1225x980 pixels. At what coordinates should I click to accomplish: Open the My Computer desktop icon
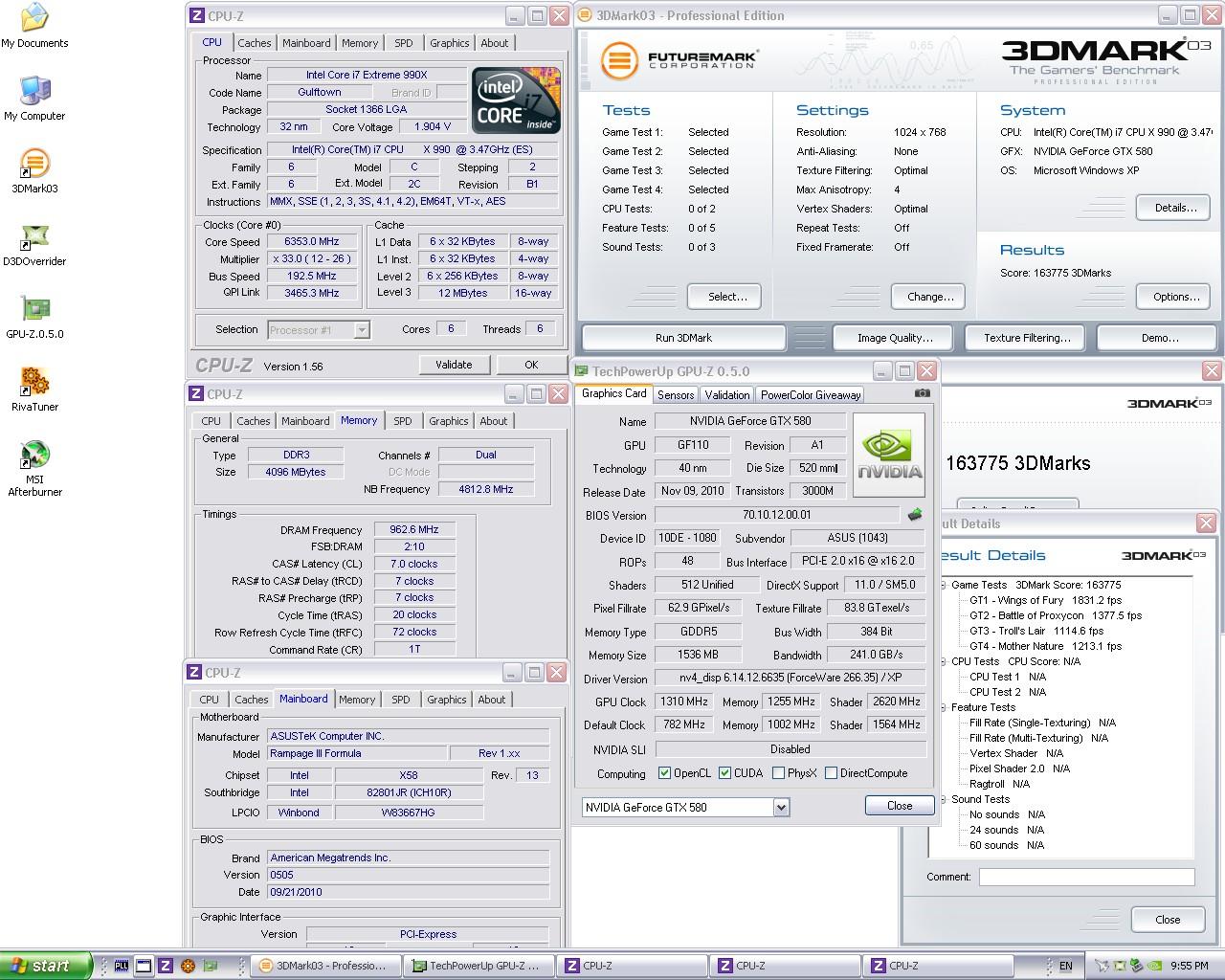click(34, 99)
